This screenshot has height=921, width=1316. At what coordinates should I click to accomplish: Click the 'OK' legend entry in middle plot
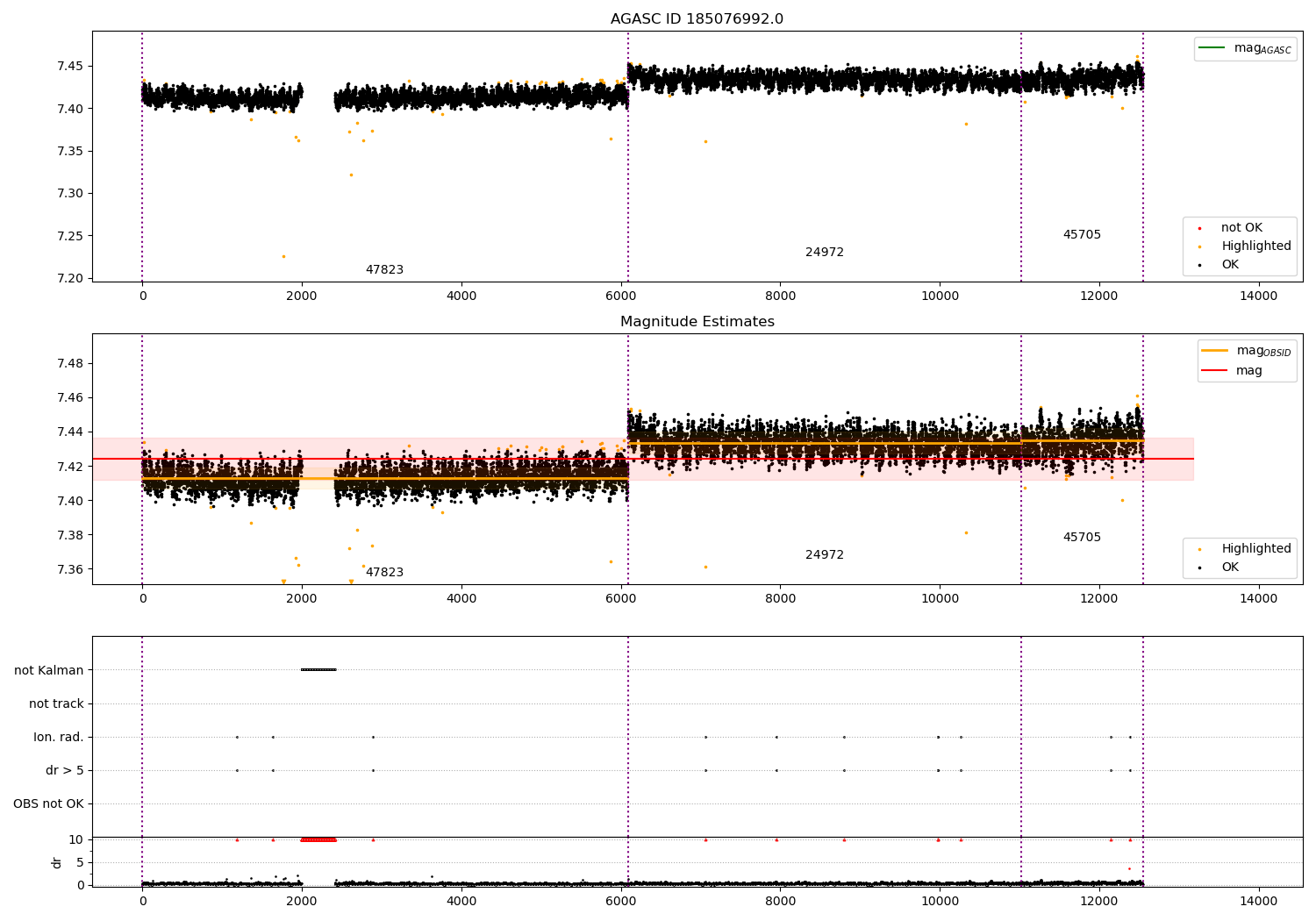coord(1230,568)
